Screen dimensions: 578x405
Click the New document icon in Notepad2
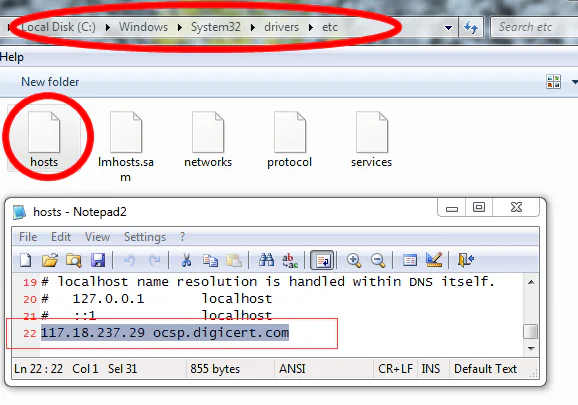tap(25, 260)
